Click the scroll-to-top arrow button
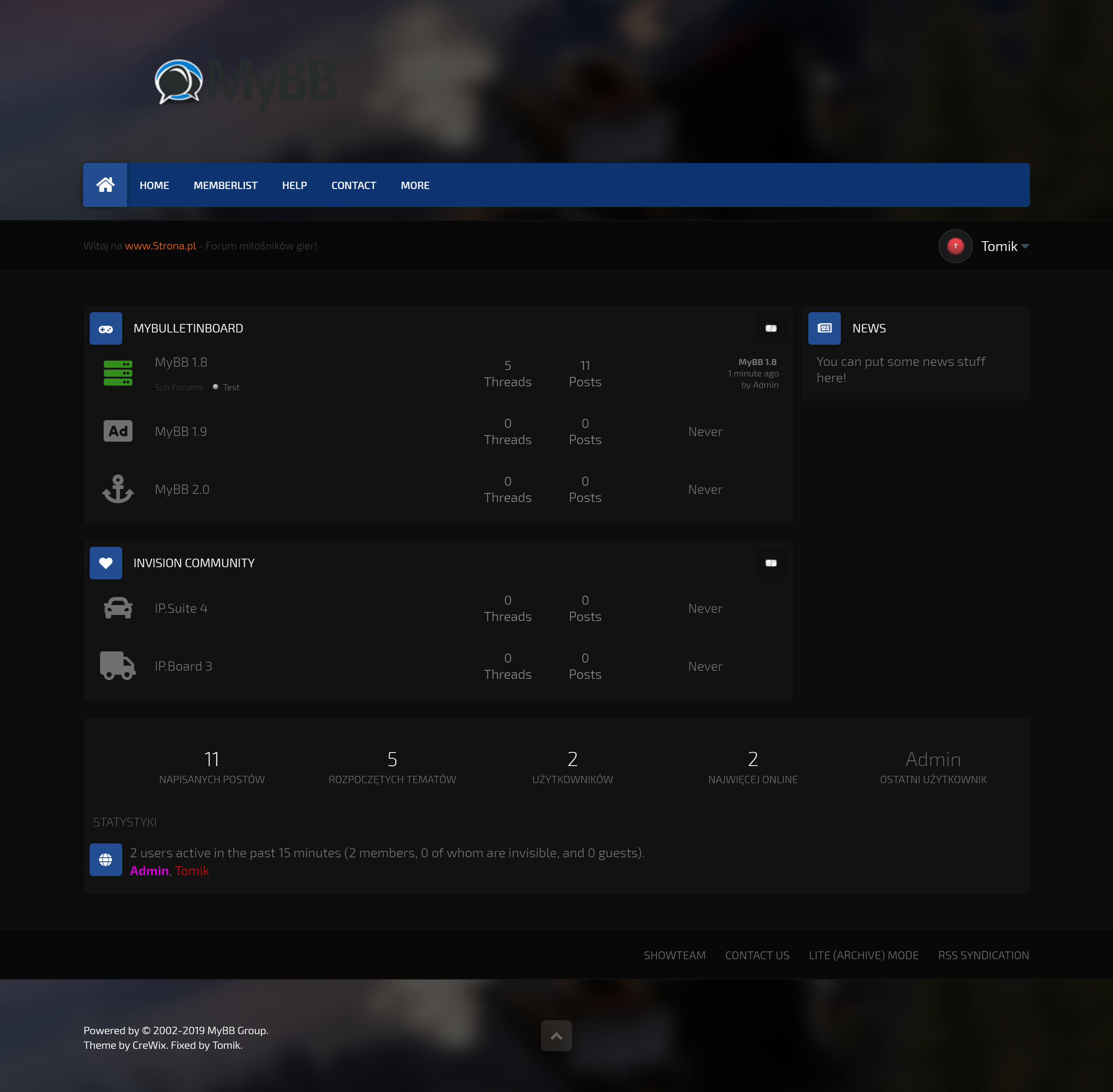 tap(556, 1036)
